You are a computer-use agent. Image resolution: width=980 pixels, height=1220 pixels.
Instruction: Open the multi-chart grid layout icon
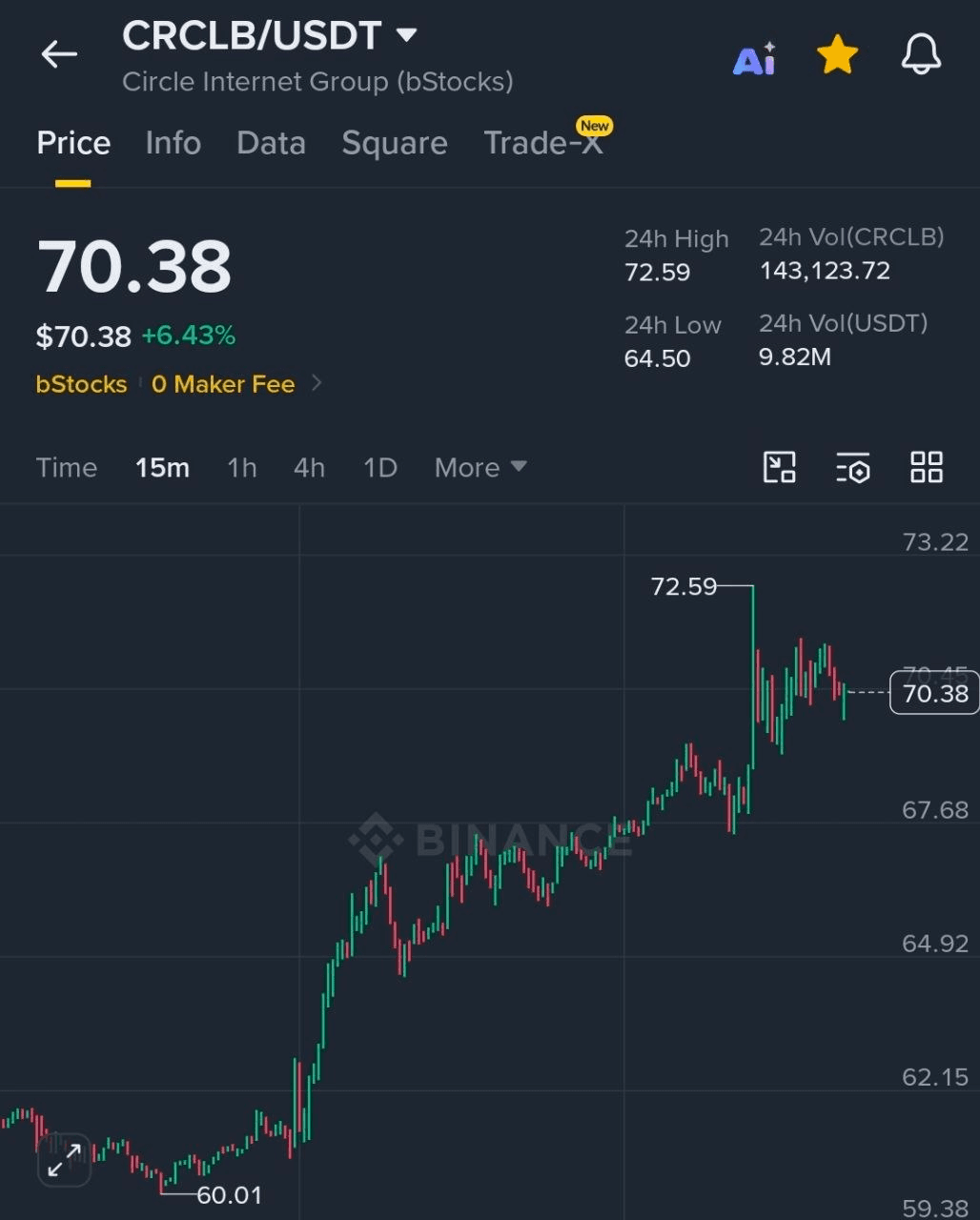[927, 467]
